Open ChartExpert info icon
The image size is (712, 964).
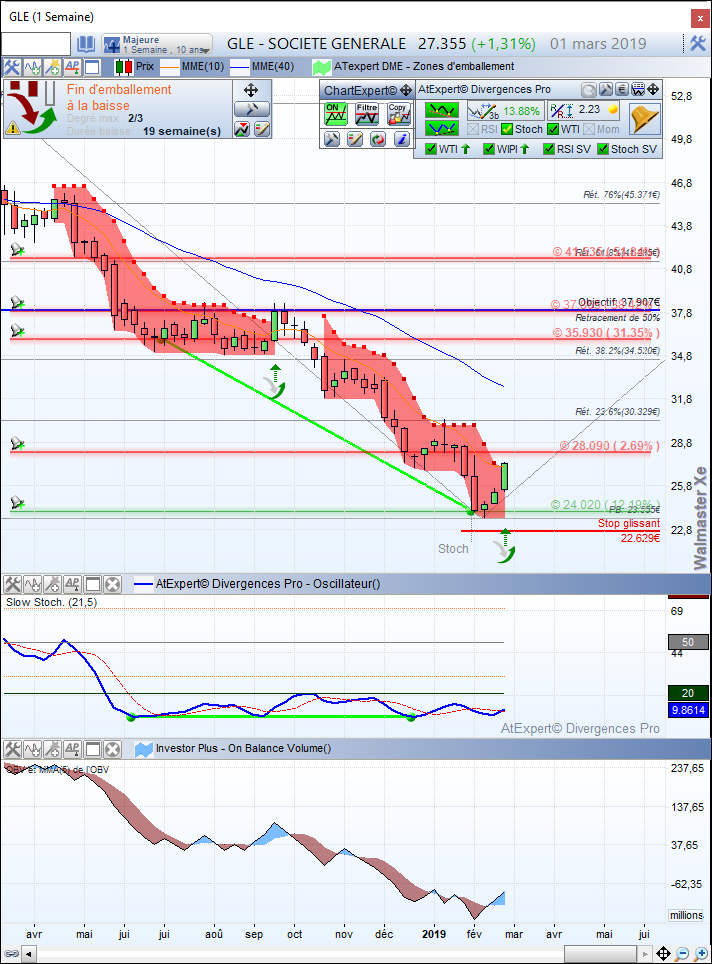401,139
